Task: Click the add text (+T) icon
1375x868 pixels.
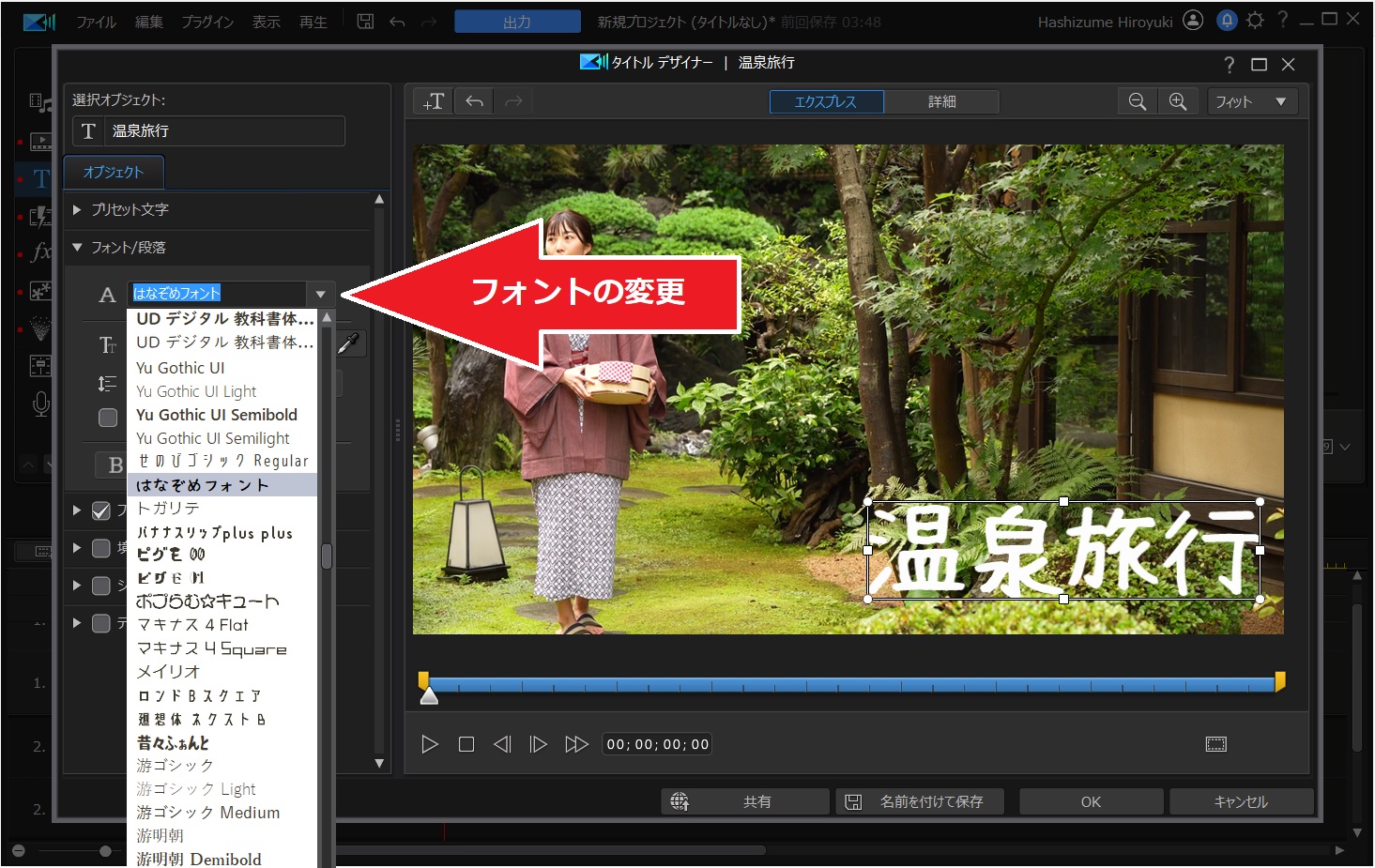Action: (x=434, y=101)
